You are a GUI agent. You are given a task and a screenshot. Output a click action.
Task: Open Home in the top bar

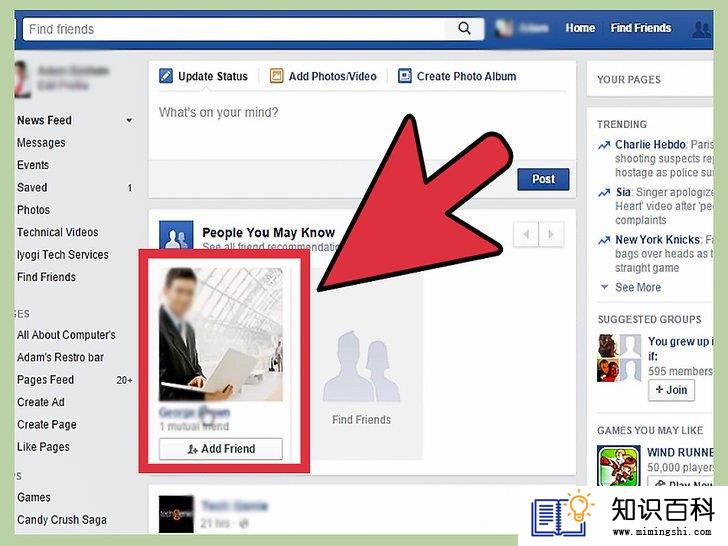tap(580, 28)
